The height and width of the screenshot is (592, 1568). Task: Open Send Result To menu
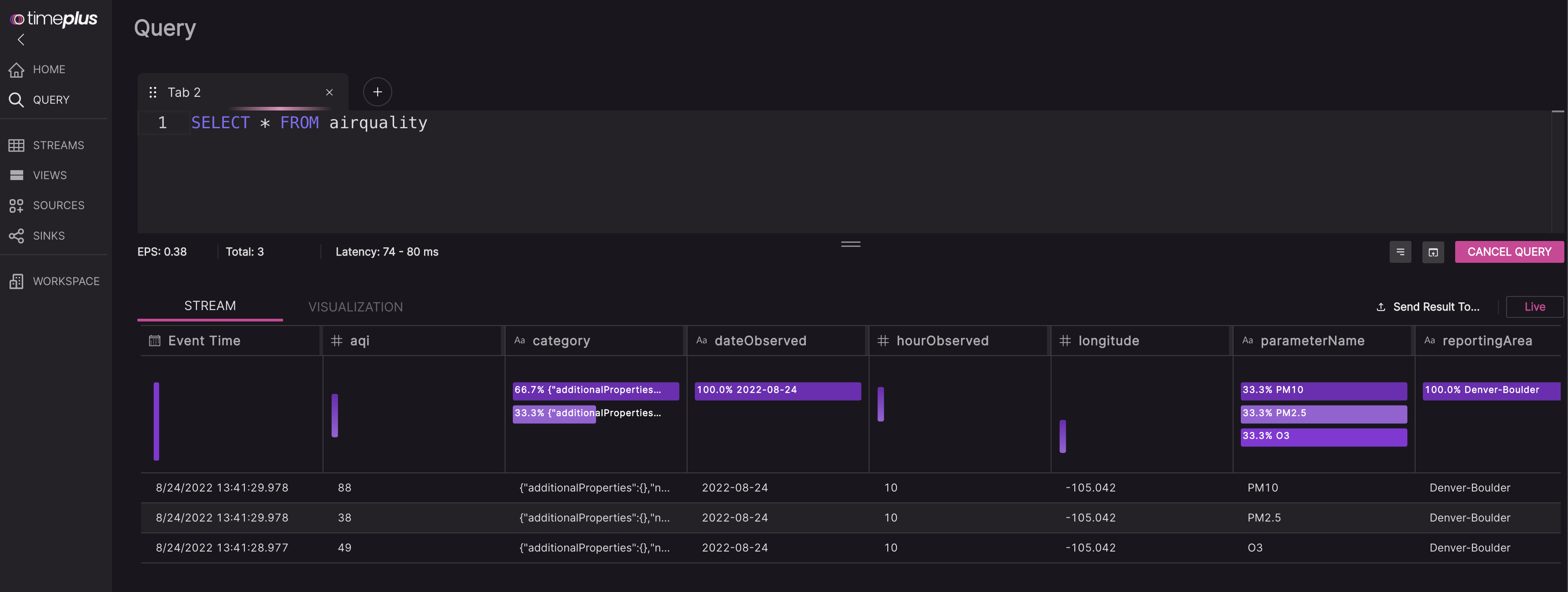(x=1428, y=306)
